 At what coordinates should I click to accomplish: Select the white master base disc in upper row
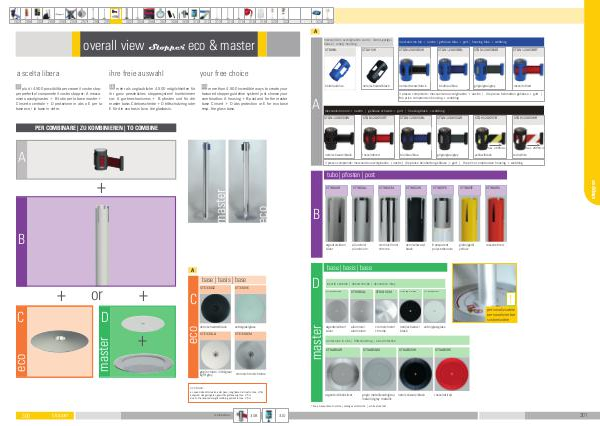click(435, 310)
